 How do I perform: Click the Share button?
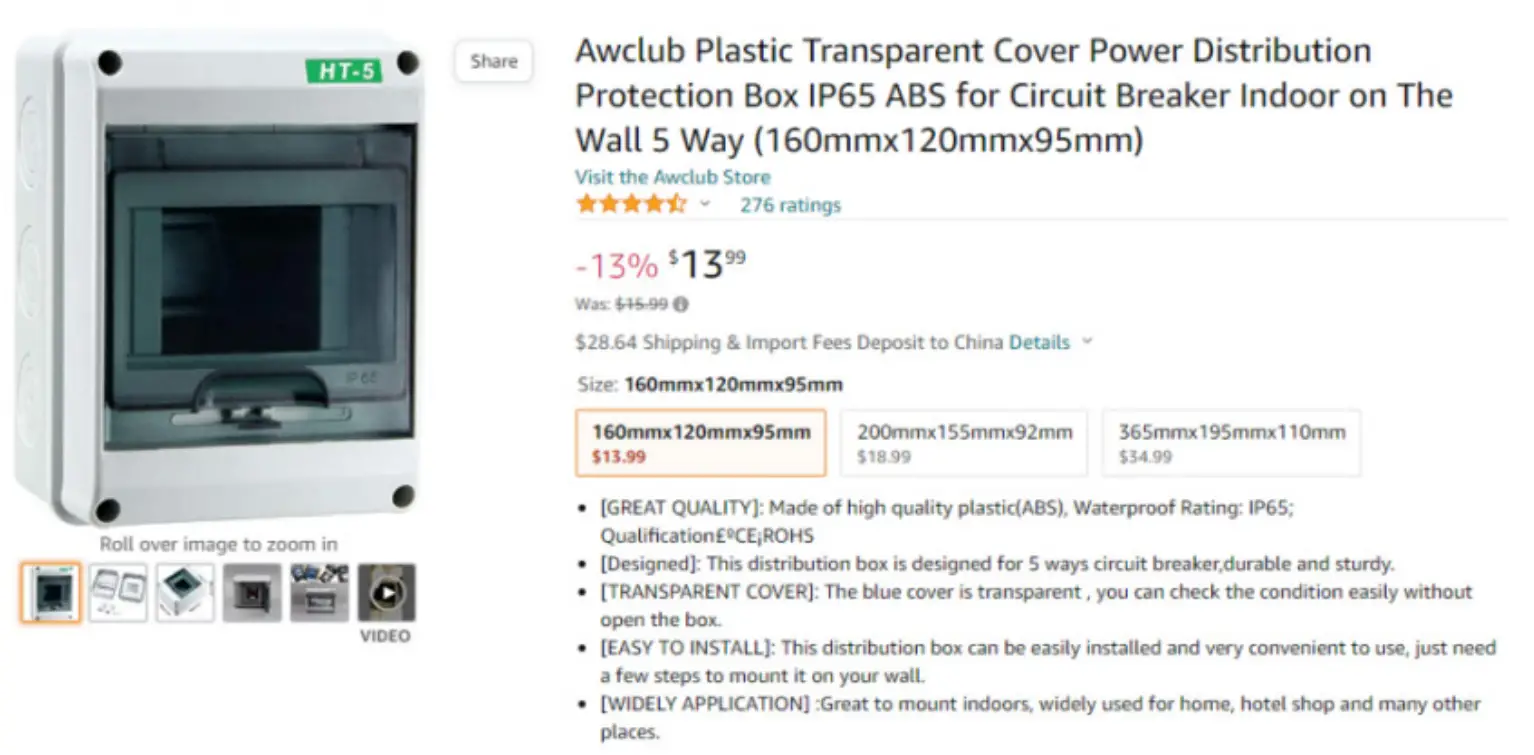494,61
